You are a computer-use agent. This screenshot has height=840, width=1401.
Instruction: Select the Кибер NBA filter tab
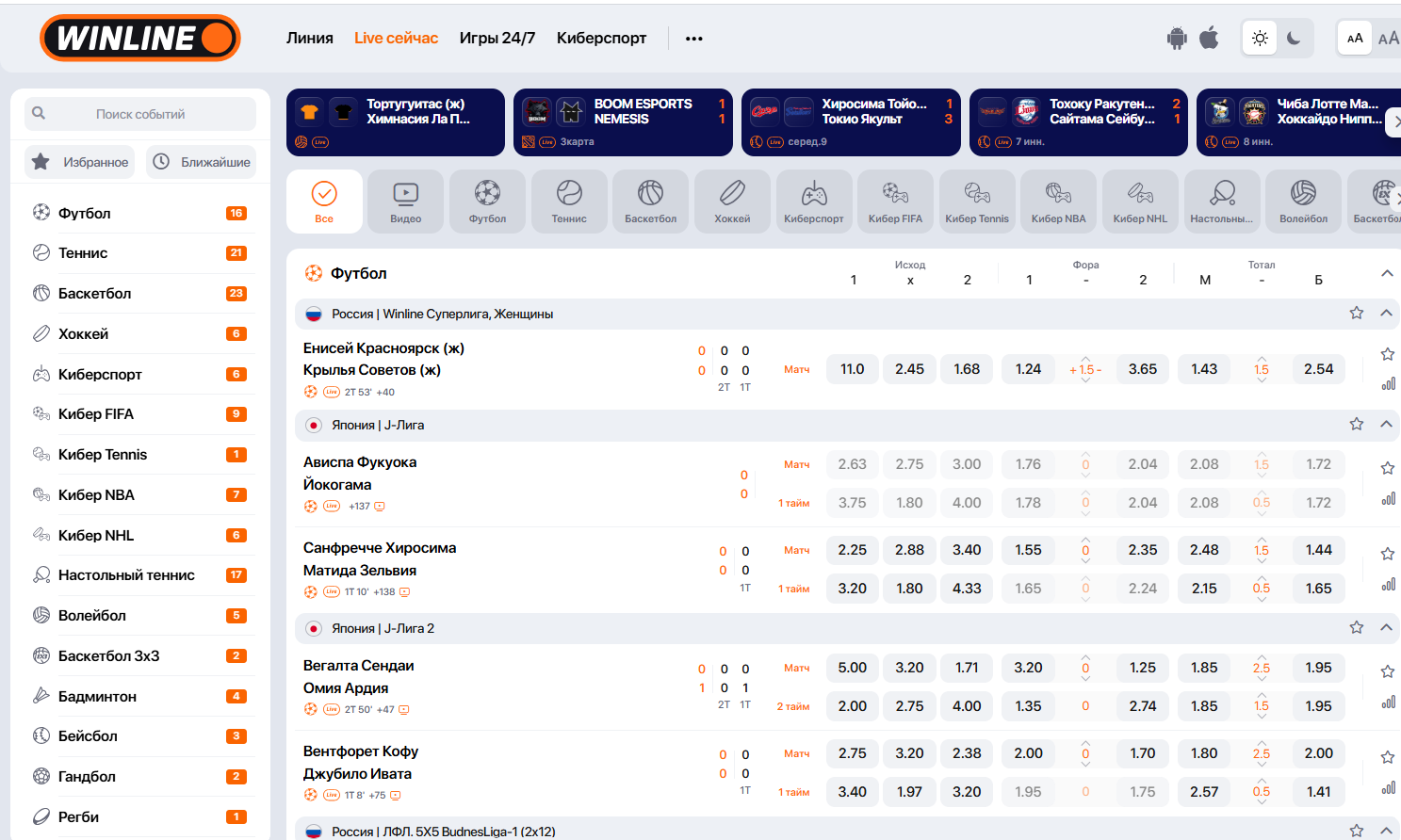[x=1059, y=202]
